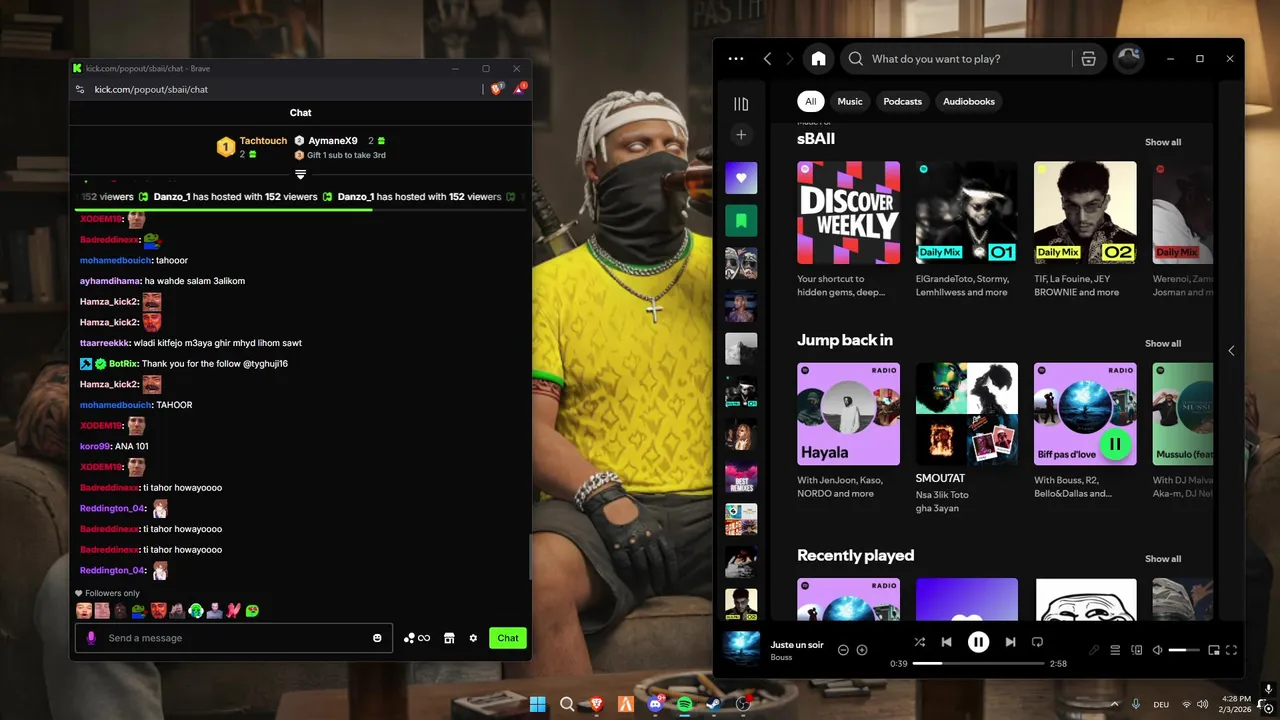The width and height of the screenshot is (1280, 720).
Task: Click the kick.com address bar URL
Action: [151, 89]
